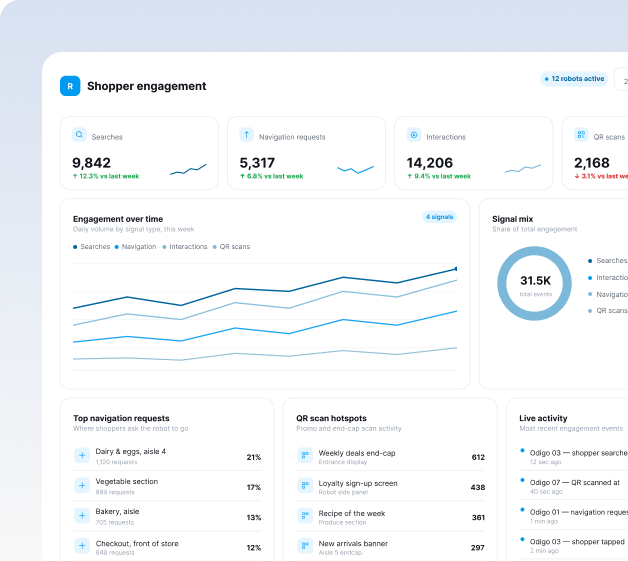Open the Searches stat card
Image resolution: width=628 pixels, height=561 pixels.
(x=139, y=153)
